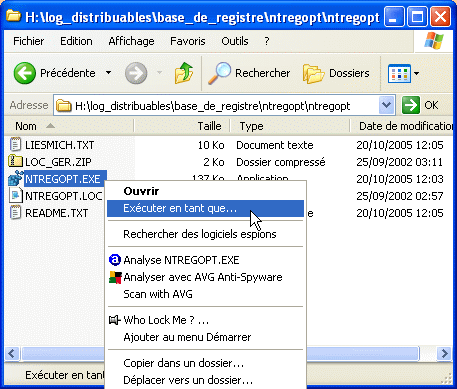457x389 pixels.
Task: Open the Fichier menu
Action: [x=29, y=41]
